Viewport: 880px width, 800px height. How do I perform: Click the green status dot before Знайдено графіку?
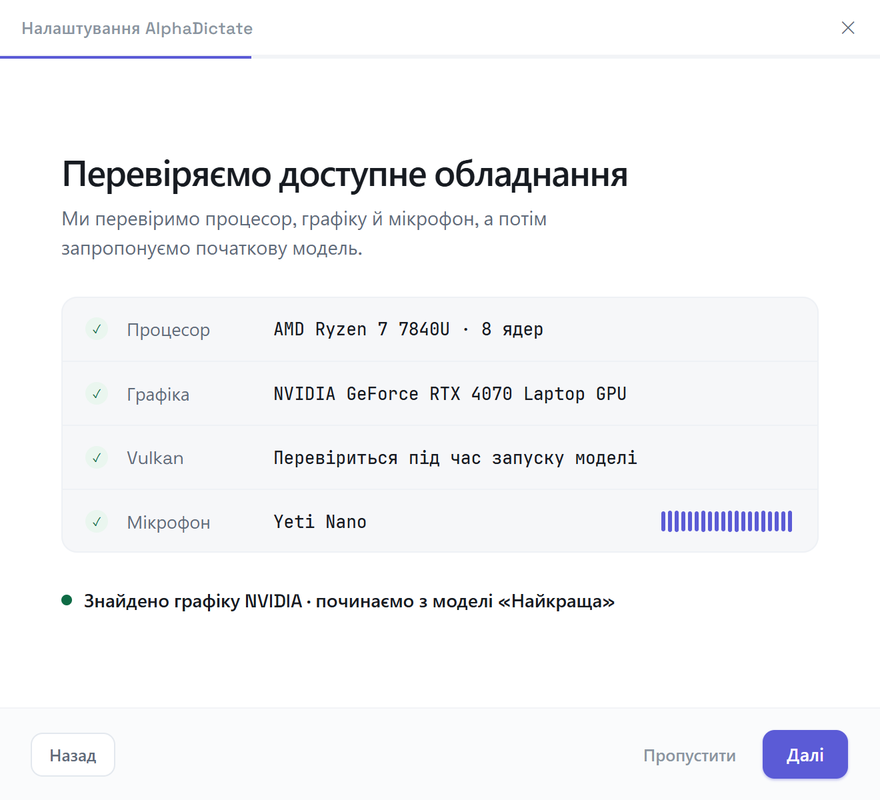[x=67, y=601]
